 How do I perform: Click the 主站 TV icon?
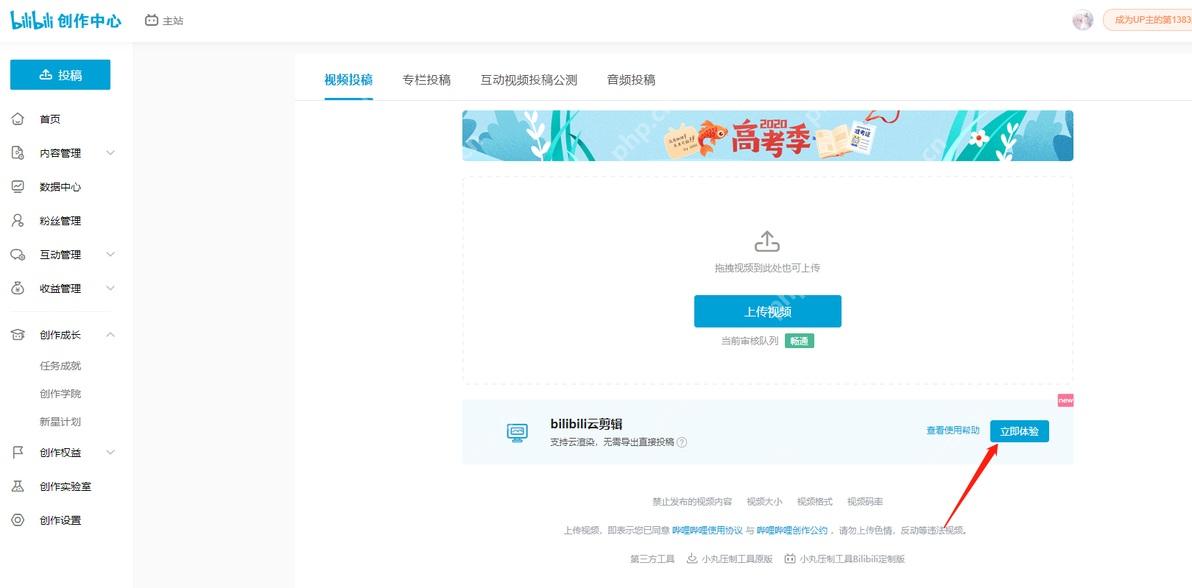click(151, 21)
